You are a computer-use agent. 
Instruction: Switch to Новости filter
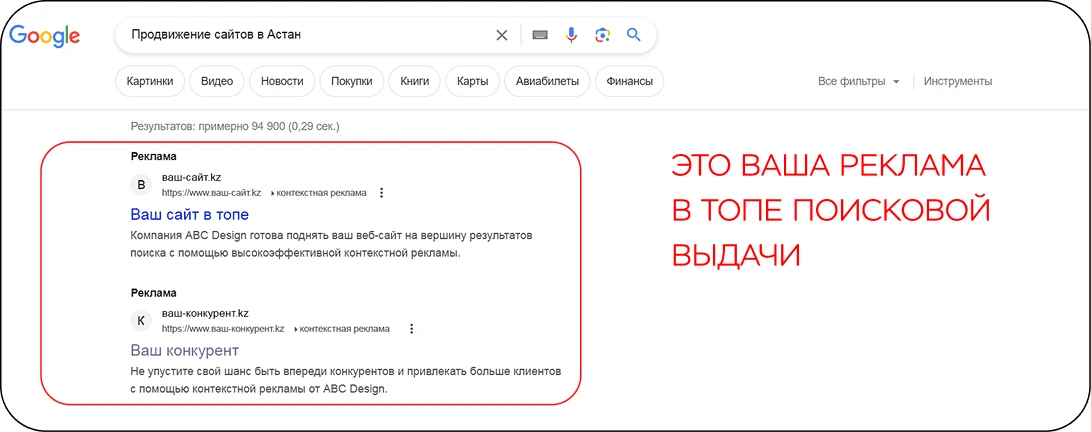point(282,81)
